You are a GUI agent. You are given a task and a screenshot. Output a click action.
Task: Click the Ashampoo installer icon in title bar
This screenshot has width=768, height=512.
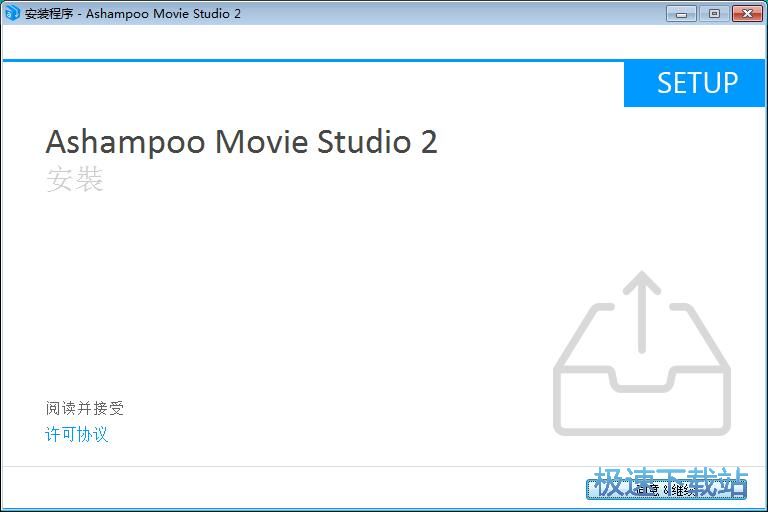pyautogui.click(x=12, y=13)
